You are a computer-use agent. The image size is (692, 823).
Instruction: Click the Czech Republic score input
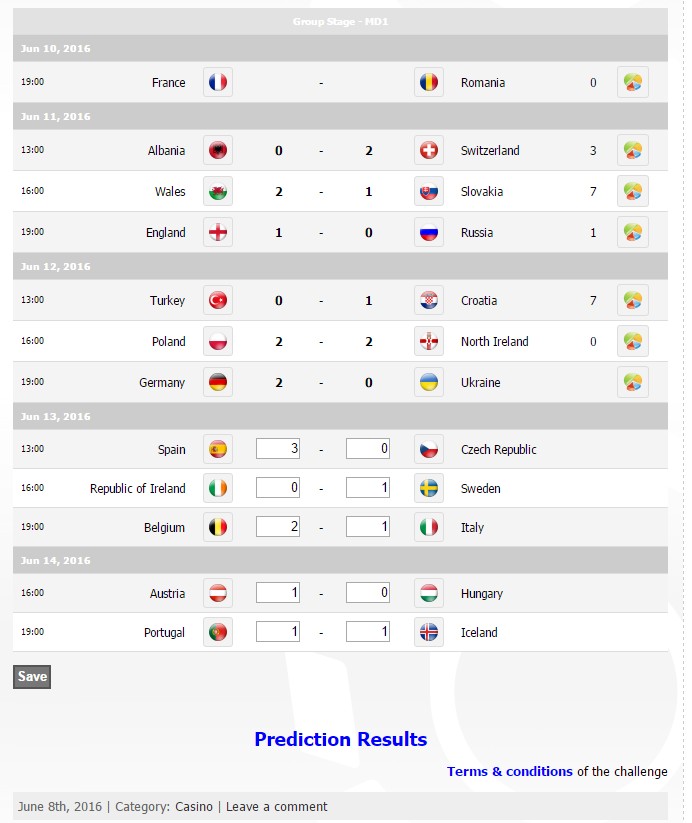368,449
